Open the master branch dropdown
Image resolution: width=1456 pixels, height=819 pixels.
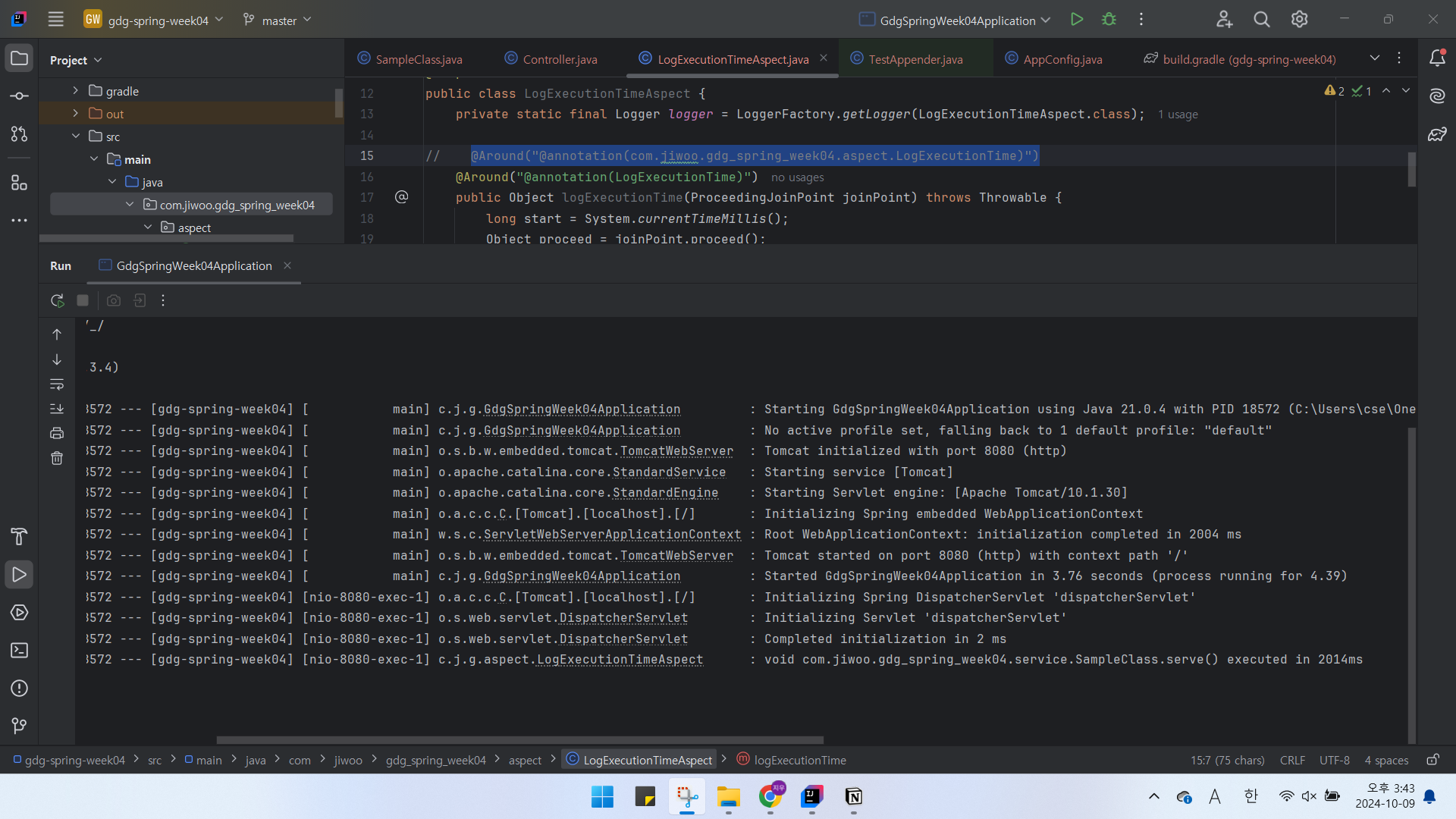coord(278,20)
